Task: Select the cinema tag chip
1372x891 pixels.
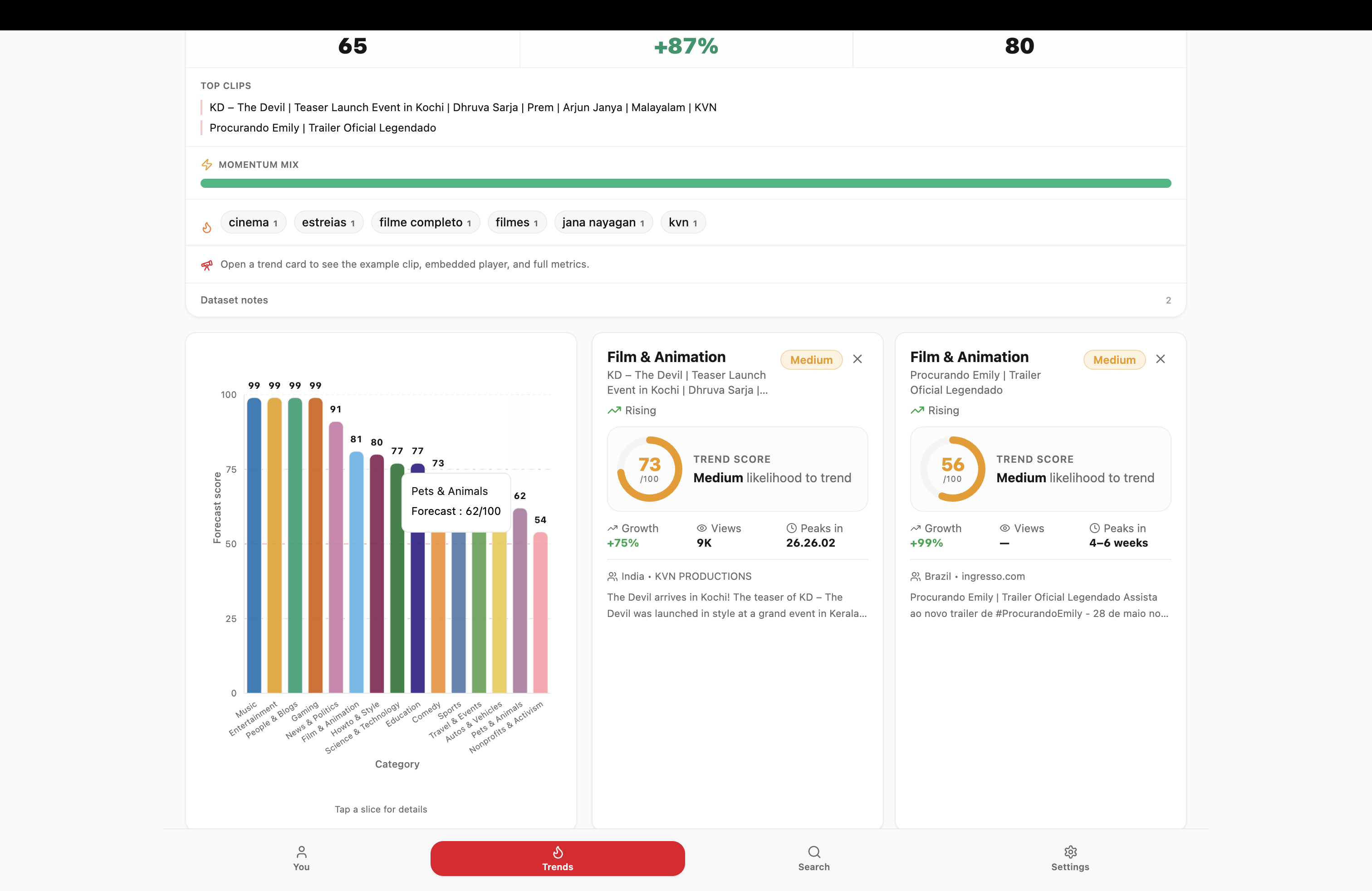Action: click(x=253, y=222)
